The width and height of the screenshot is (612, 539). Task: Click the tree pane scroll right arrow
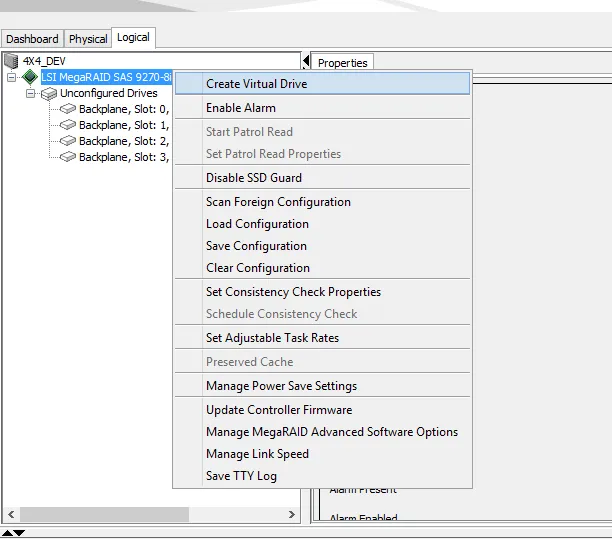click(x=292, y=514)
